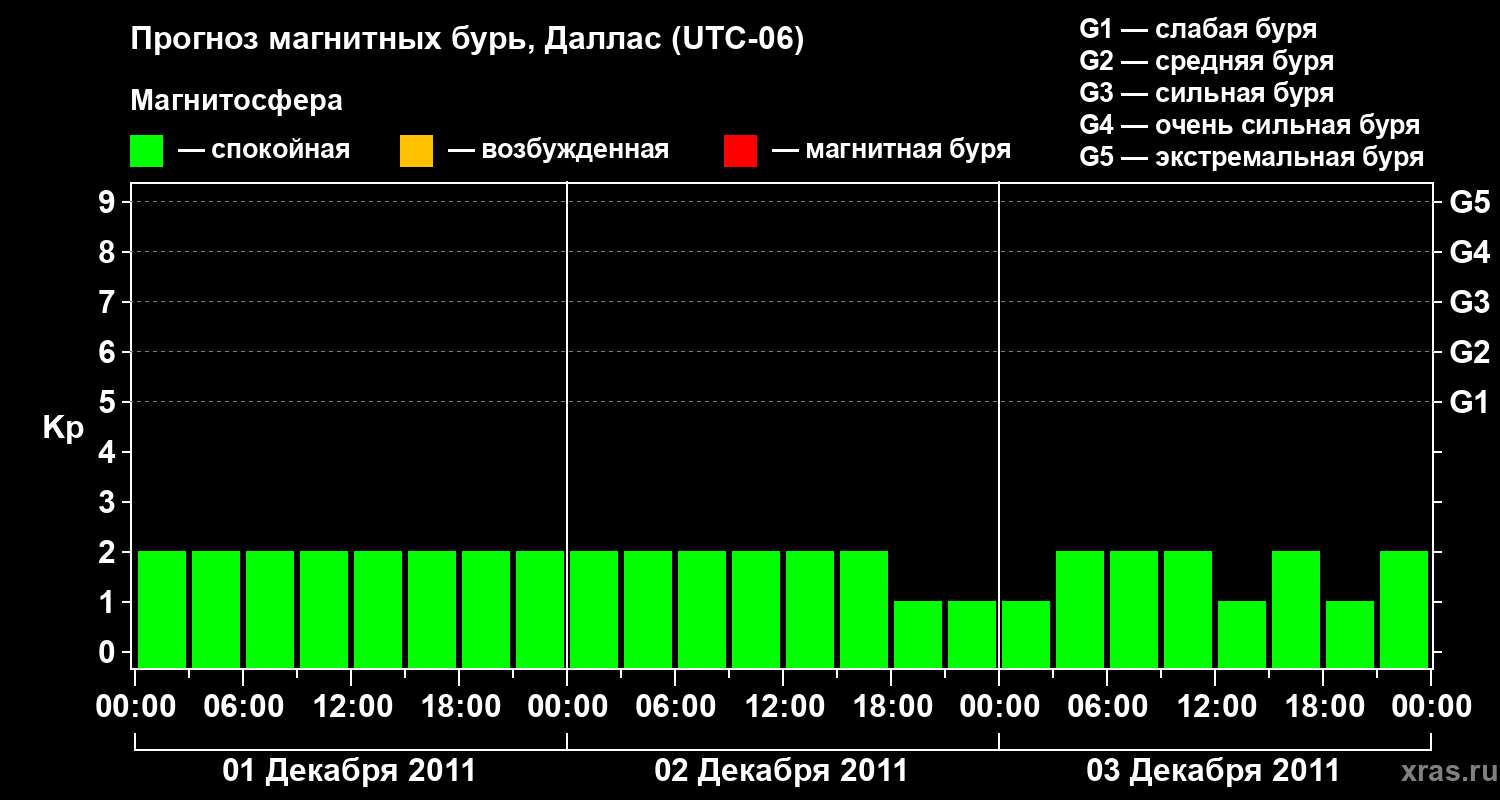Click the '18:00' time label under 02 Декабря

point(891,707)
